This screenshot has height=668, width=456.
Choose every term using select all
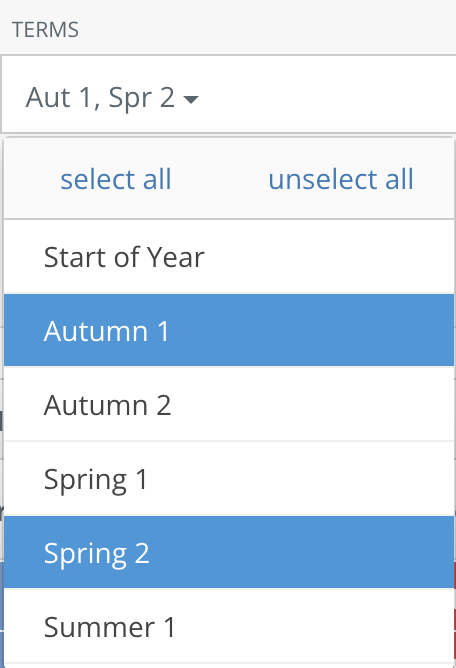coord(116,179)
